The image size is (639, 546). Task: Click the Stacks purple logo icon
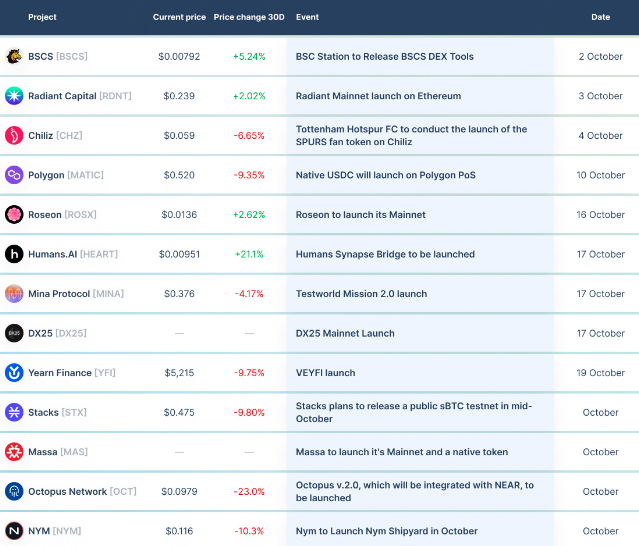[14, 412]
